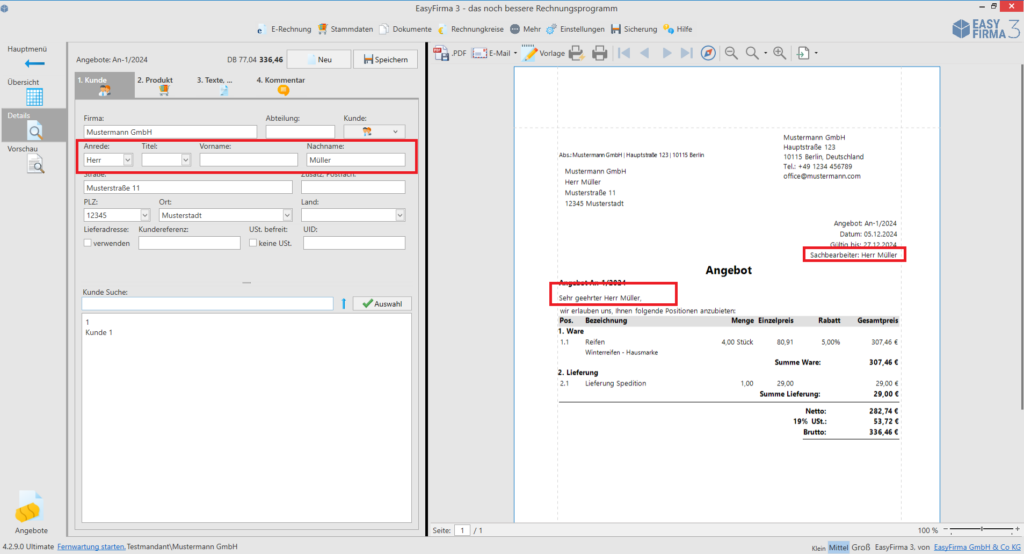Go to first page of preview
Viewport: 1024px width, 554px height.
point(624,53)
